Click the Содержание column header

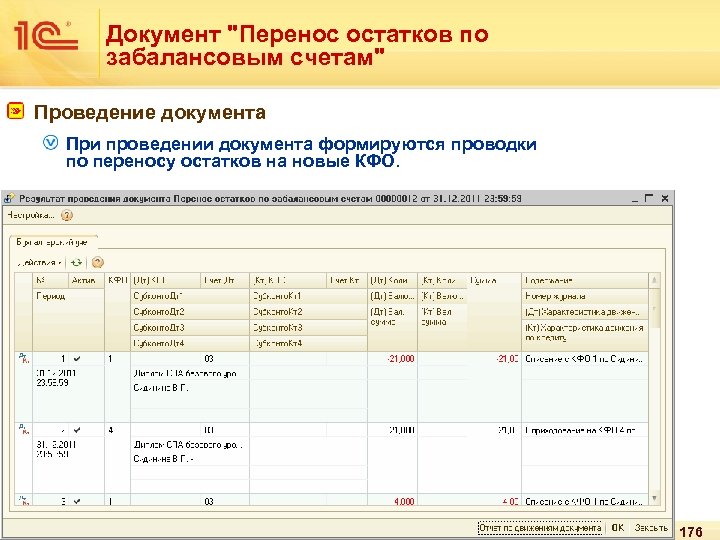tap(585, 280)
